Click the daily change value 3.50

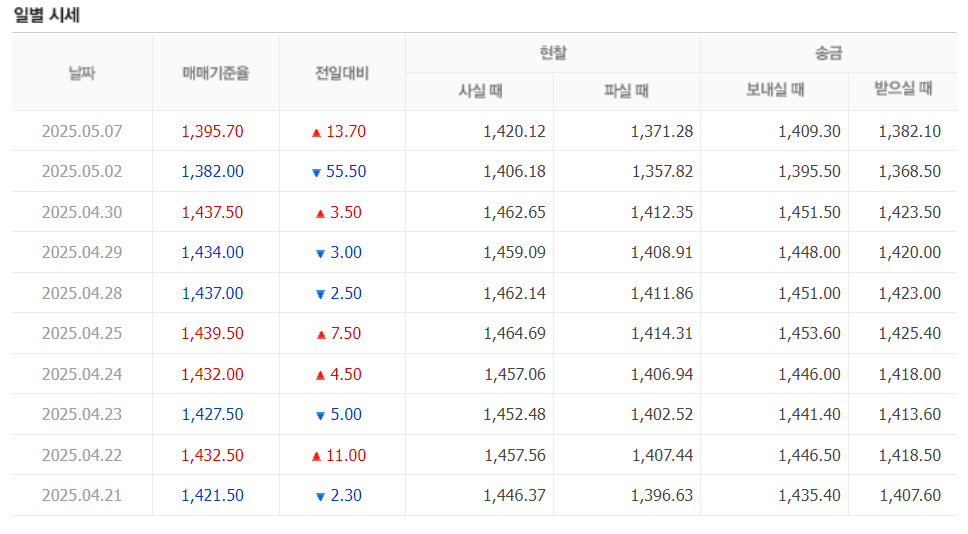[x=346, y=212]
